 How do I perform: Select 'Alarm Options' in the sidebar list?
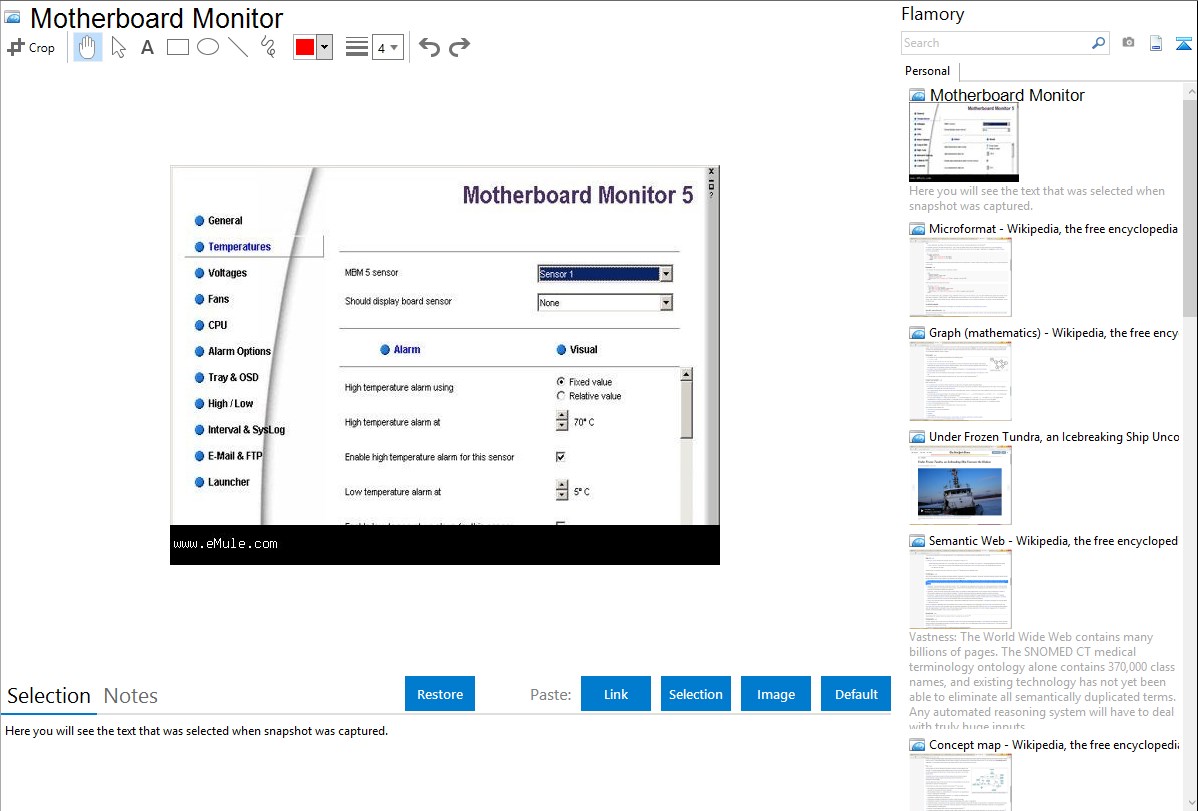tap(233, 351)
